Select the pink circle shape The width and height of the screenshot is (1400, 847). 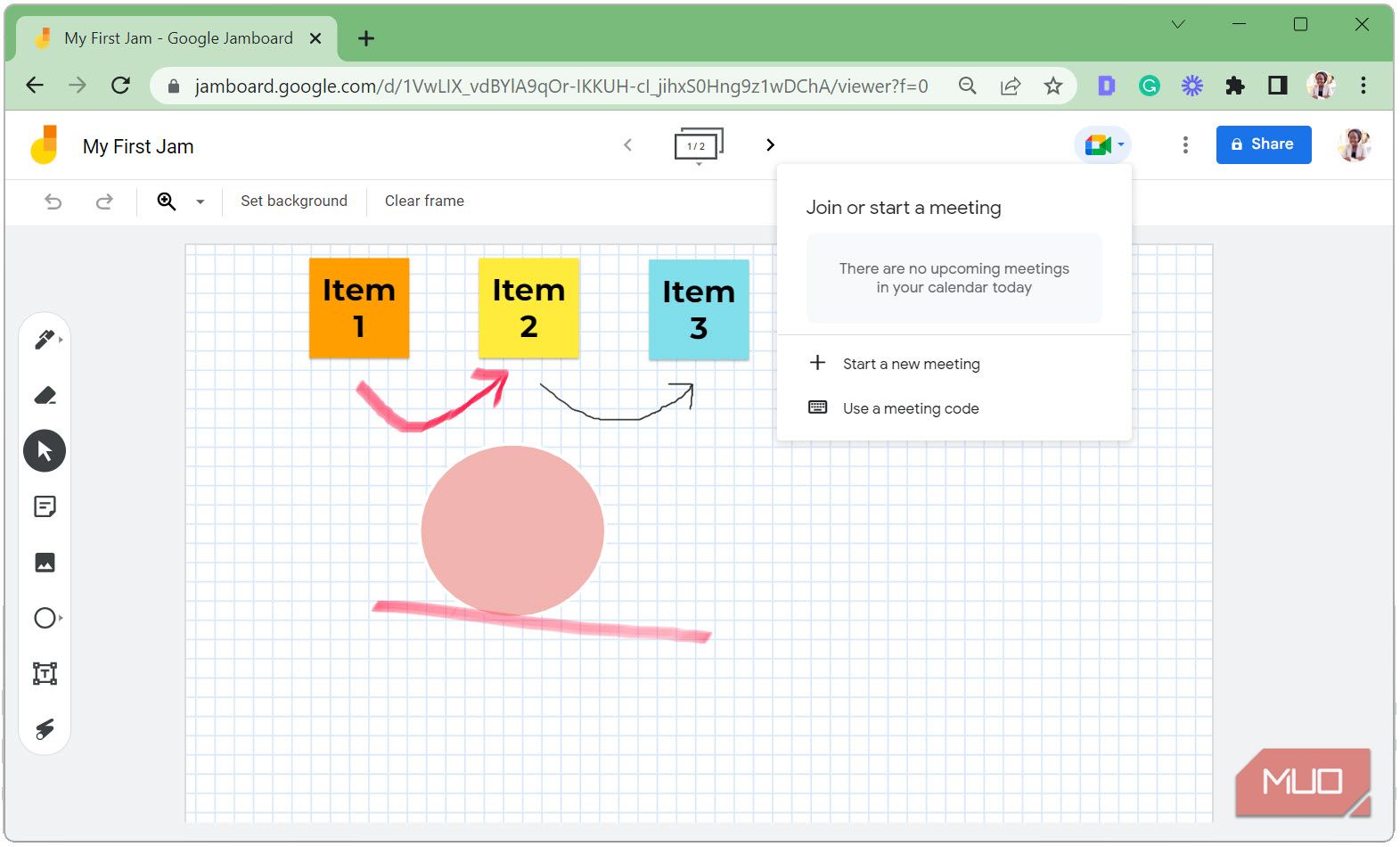[x=512, y=530]
